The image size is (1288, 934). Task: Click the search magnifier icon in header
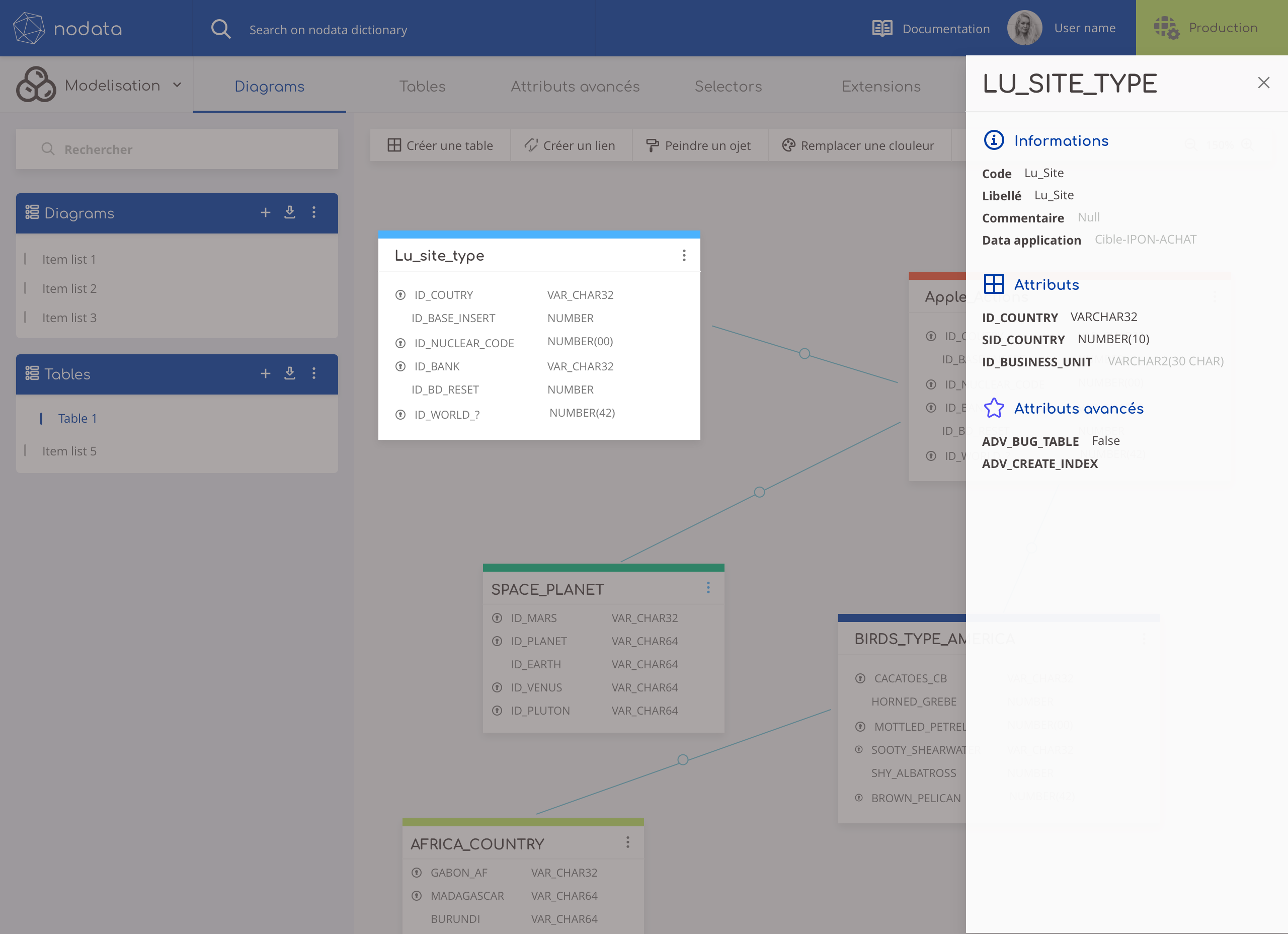point(220,29)
